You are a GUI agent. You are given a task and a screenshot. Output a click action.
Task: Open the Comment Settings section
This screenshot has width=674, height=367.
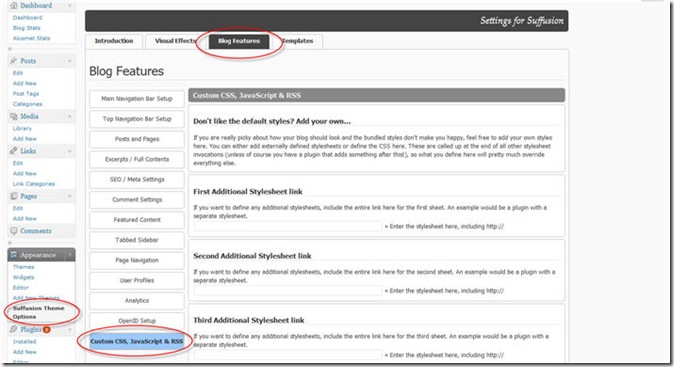point(137,200)
